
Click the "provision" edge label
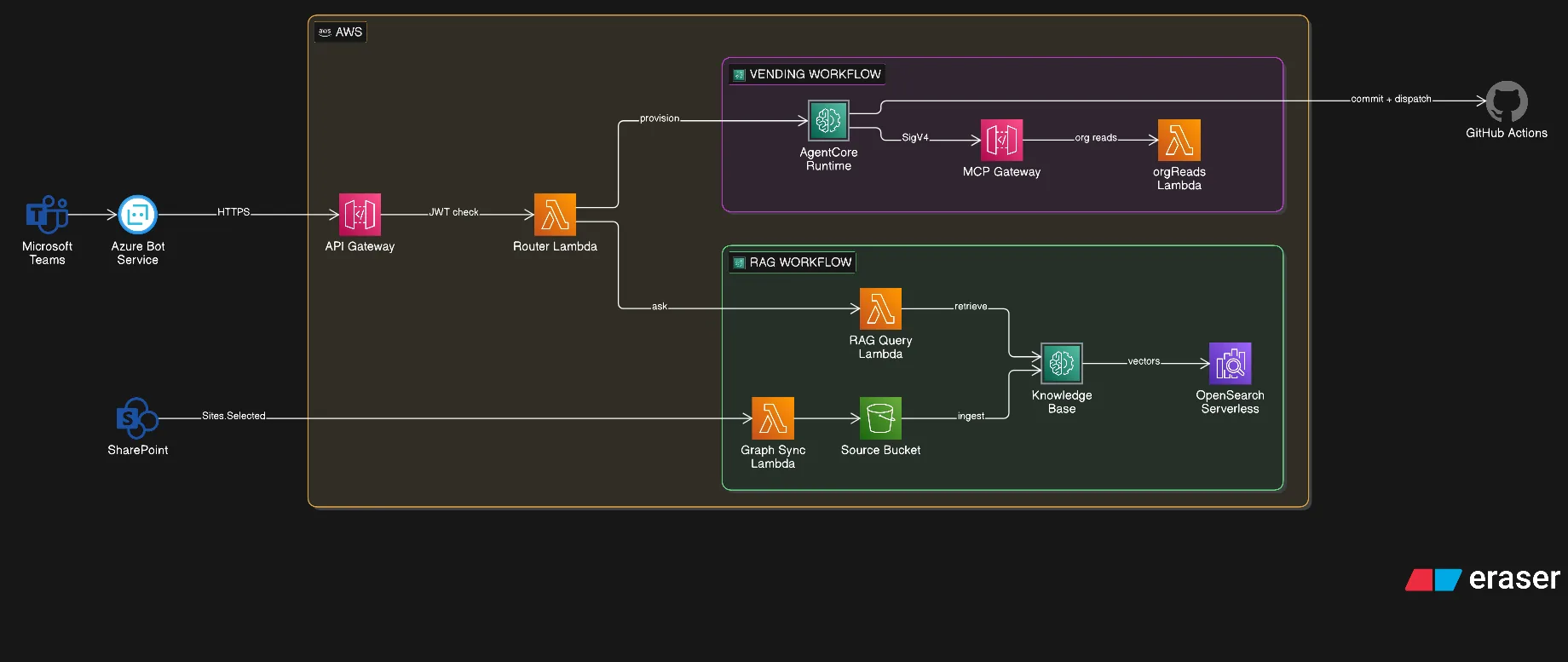click(x=660, y=118)
